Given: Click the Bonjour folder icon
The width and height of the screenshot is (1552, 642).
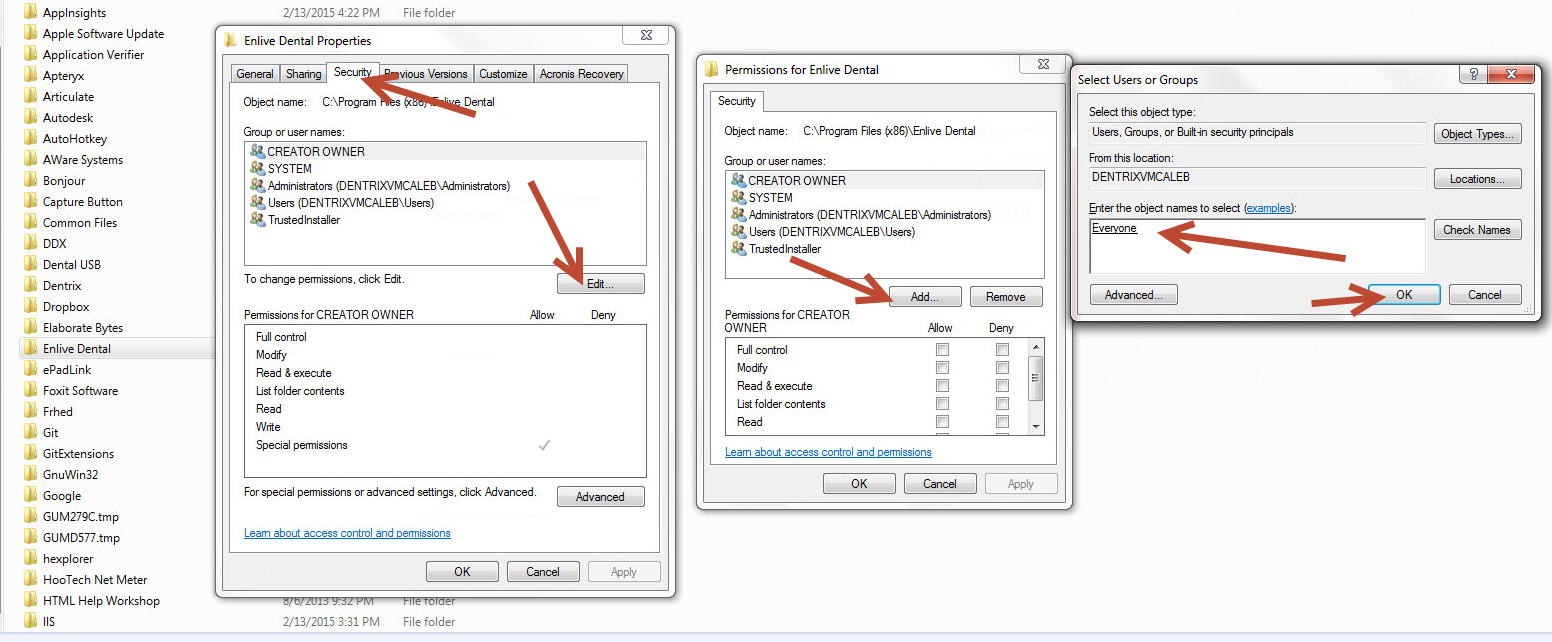Looking at the screenshot, I should click(29, 181).
